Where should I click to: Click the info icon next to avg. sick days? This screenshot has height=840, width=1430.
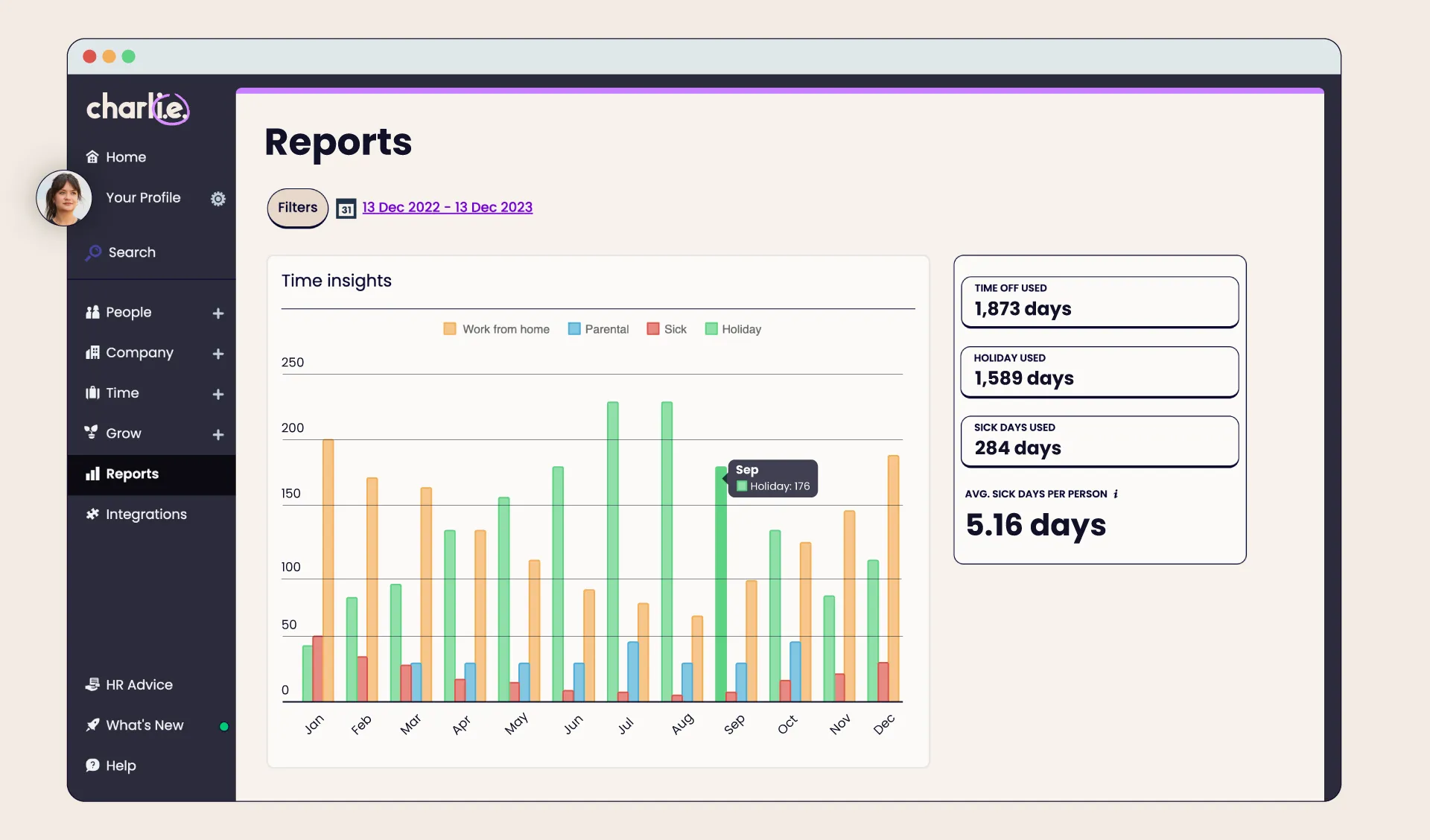click(x=1116, y=494)
